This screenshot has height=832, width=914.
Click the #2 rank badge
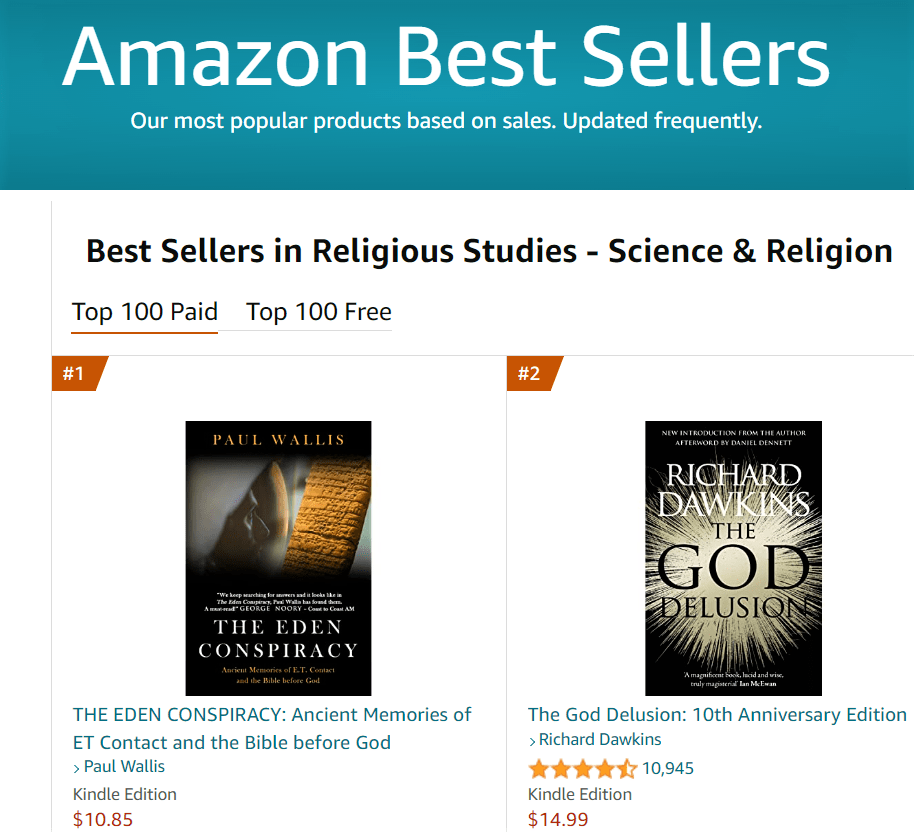tap(530, 374)
